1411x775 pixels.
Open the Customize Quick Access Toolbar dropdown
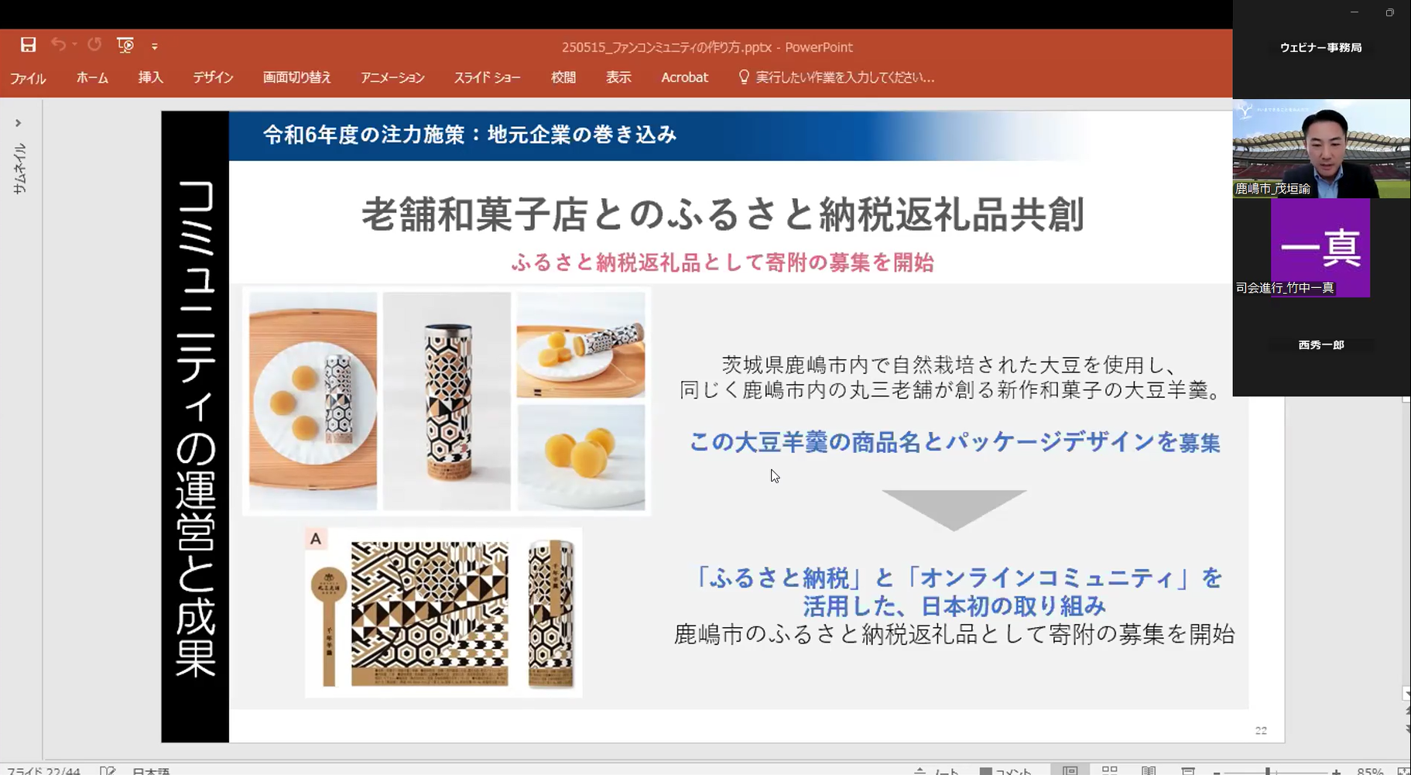point(154,46)
